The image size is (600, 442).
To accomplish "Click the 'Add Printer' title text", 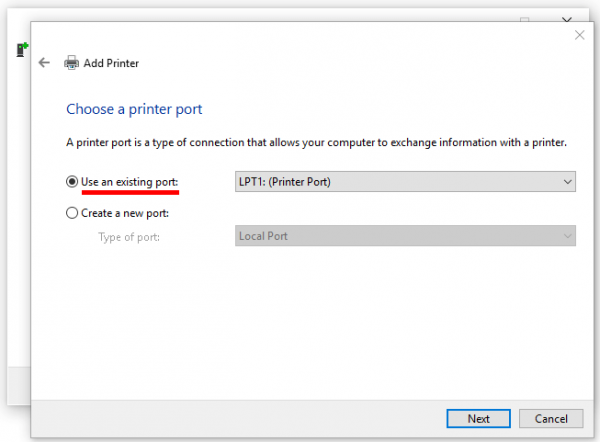I will [x=114, y=63].
